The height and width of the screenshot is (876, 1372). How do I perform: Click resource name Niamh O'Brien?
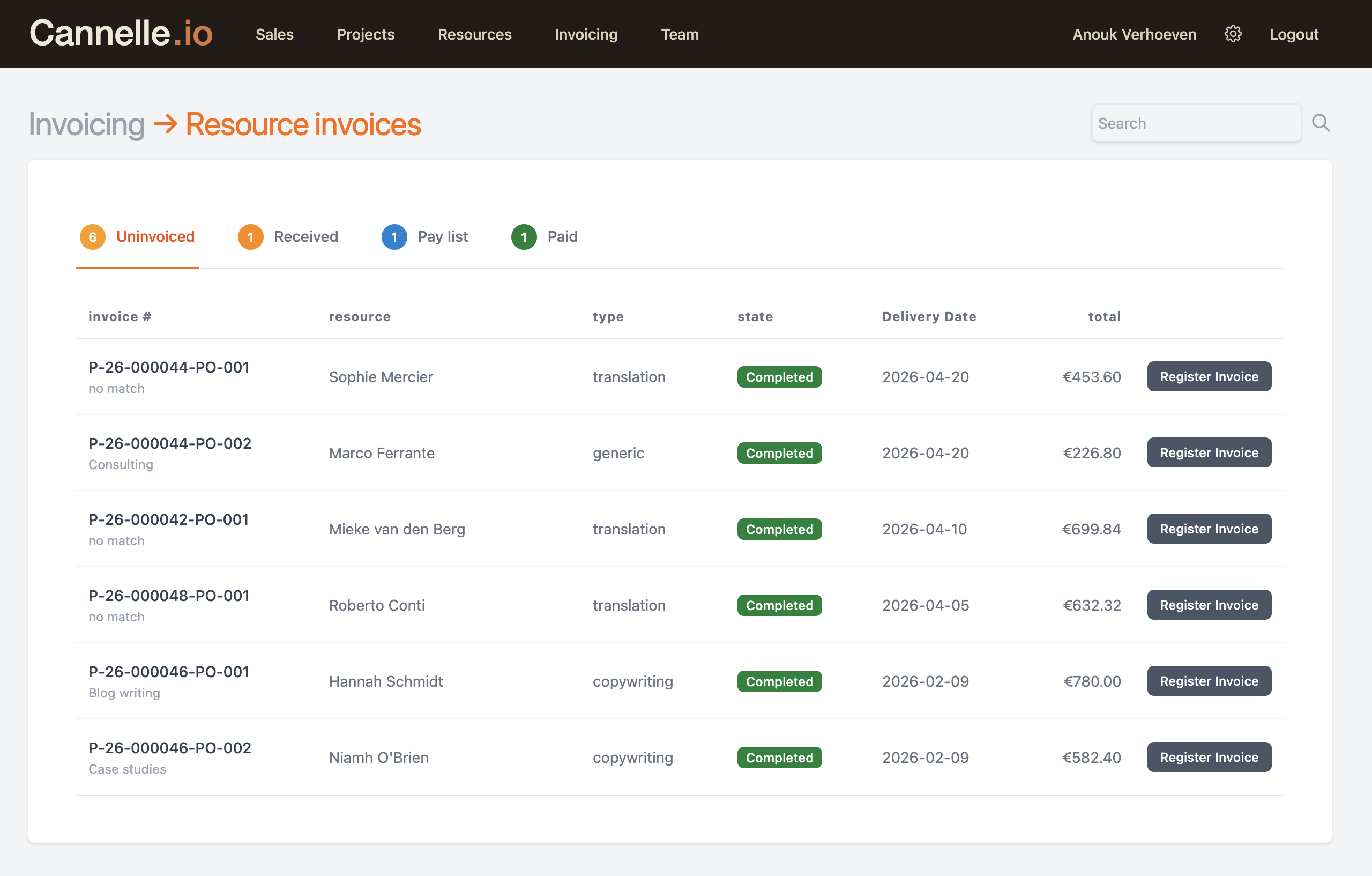click(x=378, y=758)
